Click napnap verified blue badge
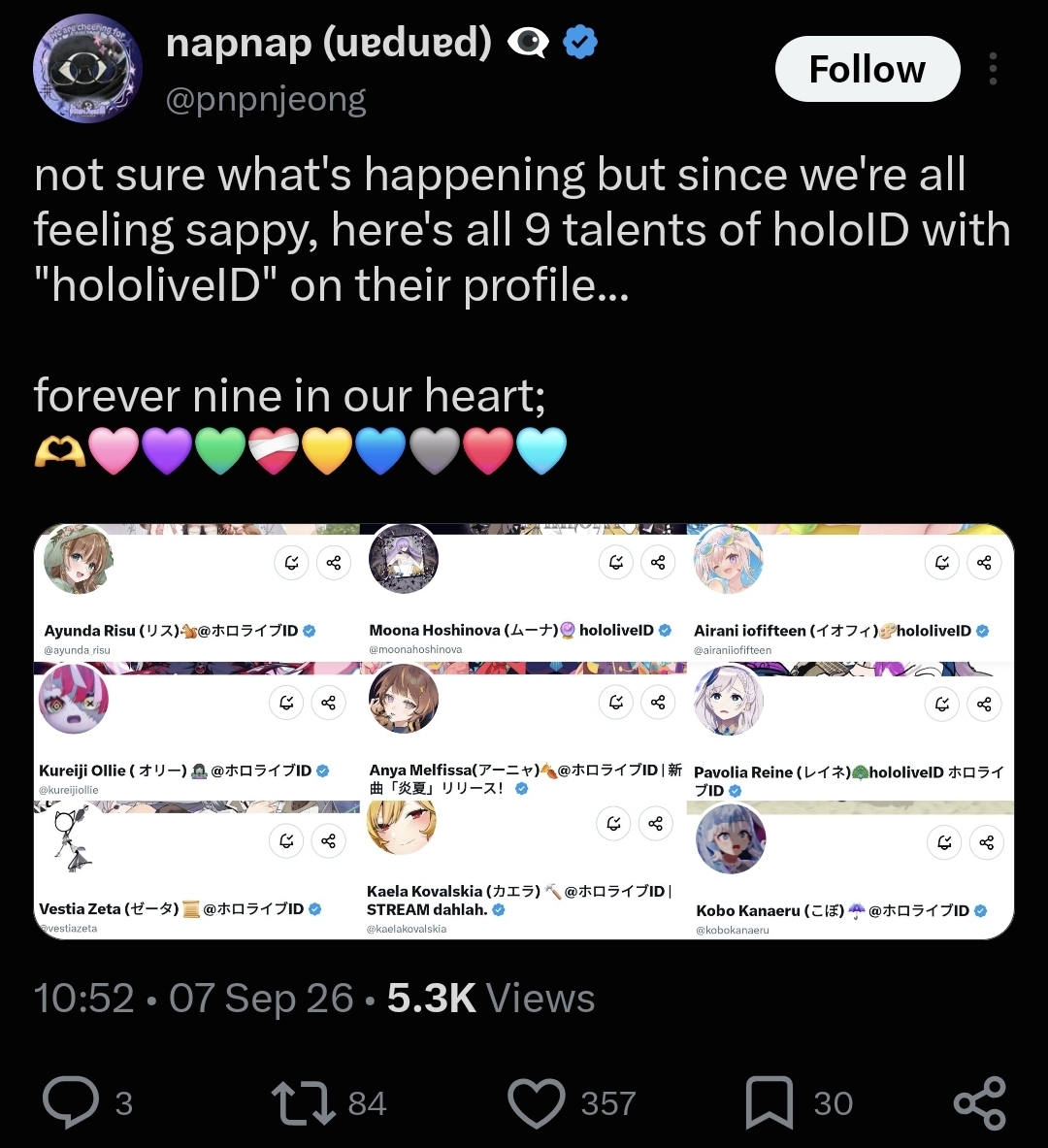Screen dimensions: 1048x1148 pyautogui.click(x=580, y=43)
